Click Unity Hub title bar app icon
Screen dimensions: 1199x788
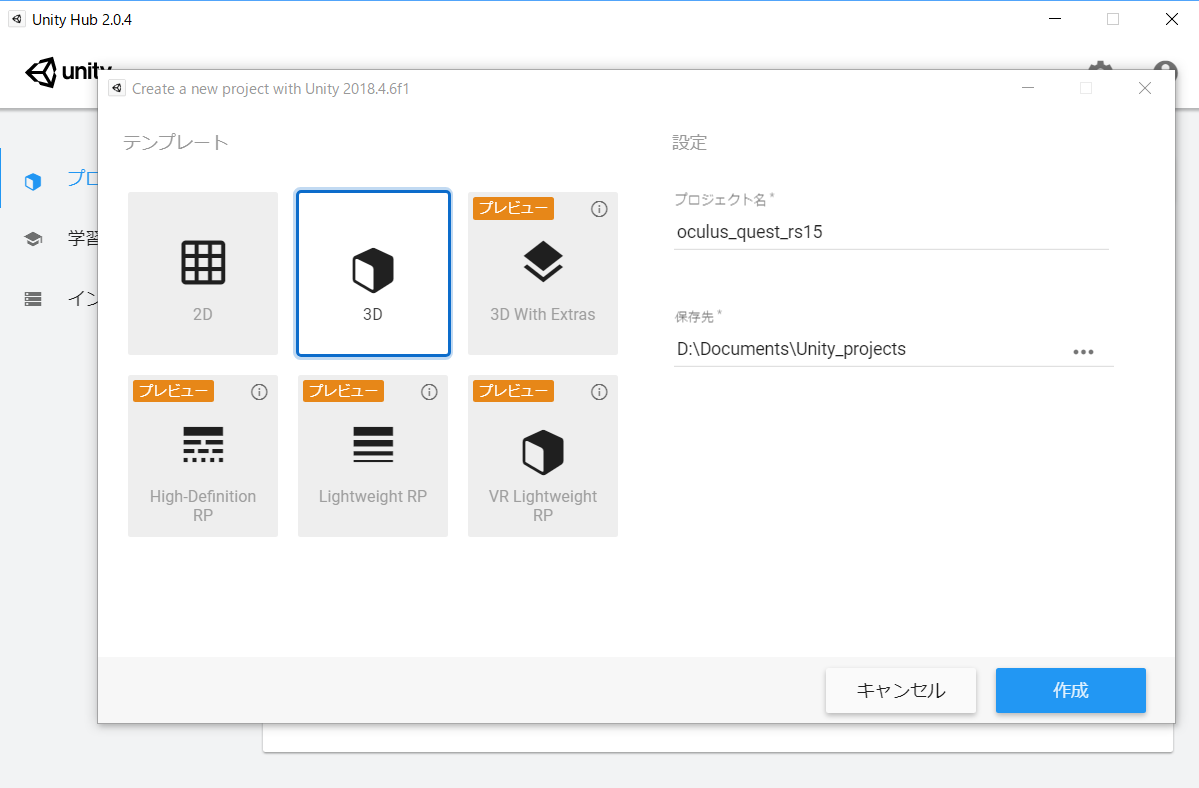pyautogui.click(x=17, y=19)
